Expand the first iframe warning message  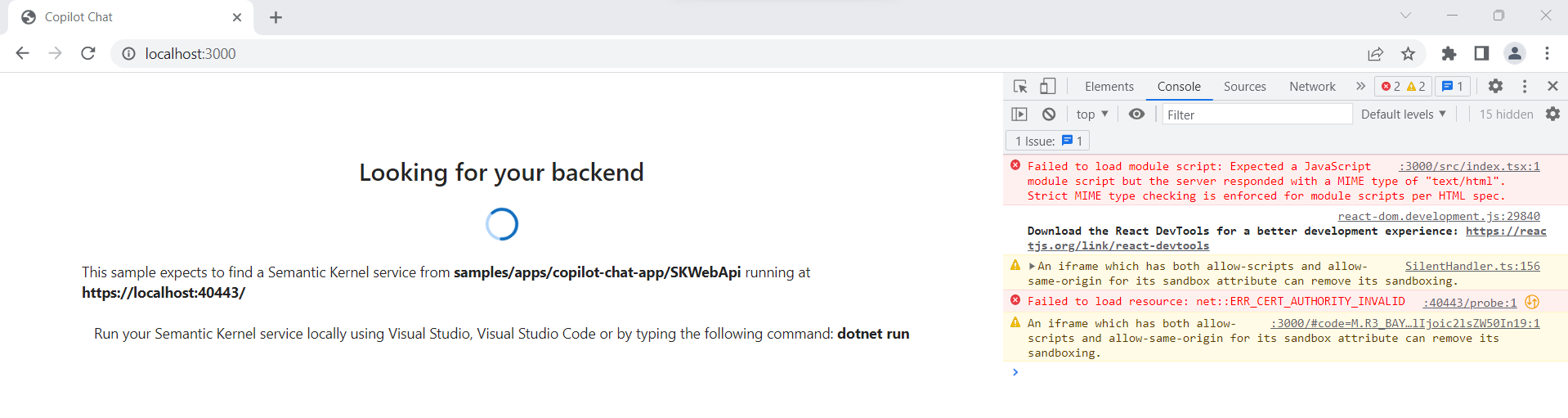(x=1032, y=267)
